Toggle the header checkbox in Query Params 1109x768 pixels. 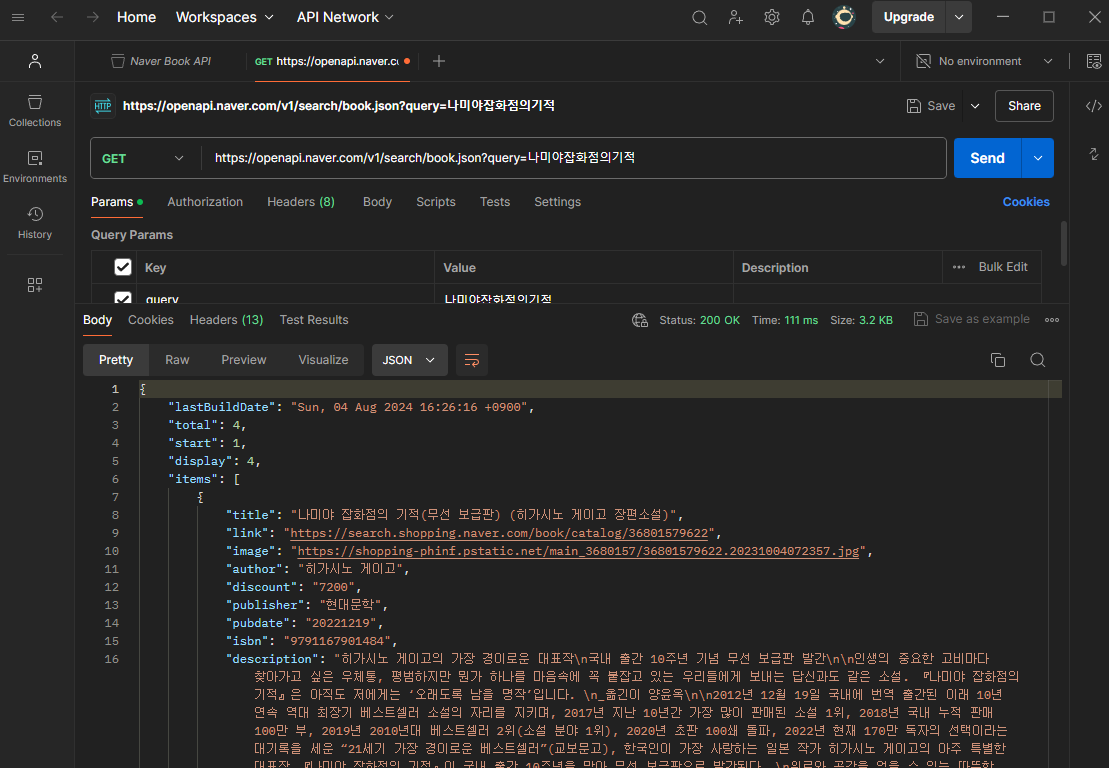(123, 267)
